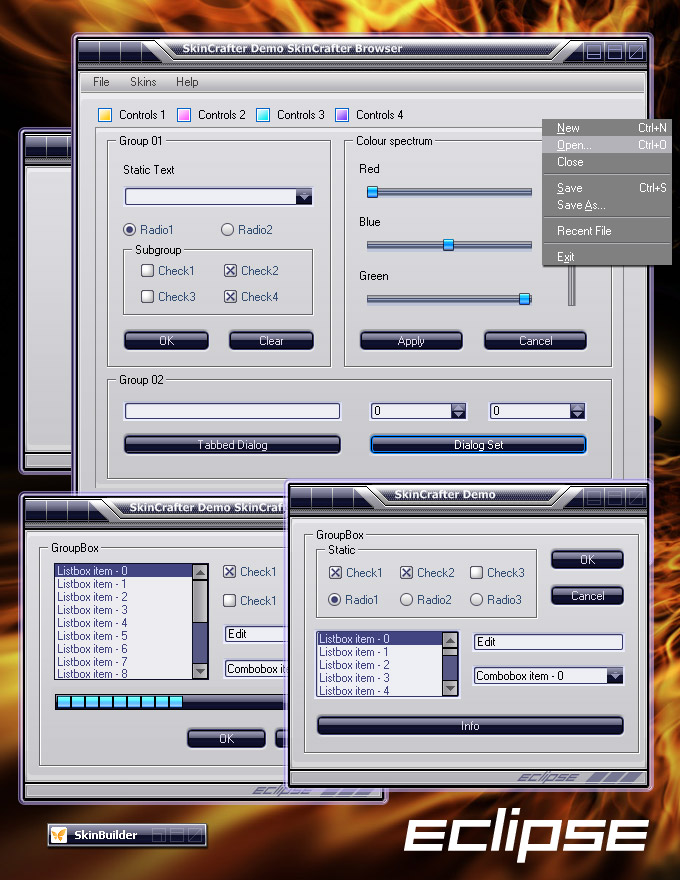Image resolution: width=680 pixels, height=880 pixels.
Task: Select Recent File menu entry
Action: [584, 231]
